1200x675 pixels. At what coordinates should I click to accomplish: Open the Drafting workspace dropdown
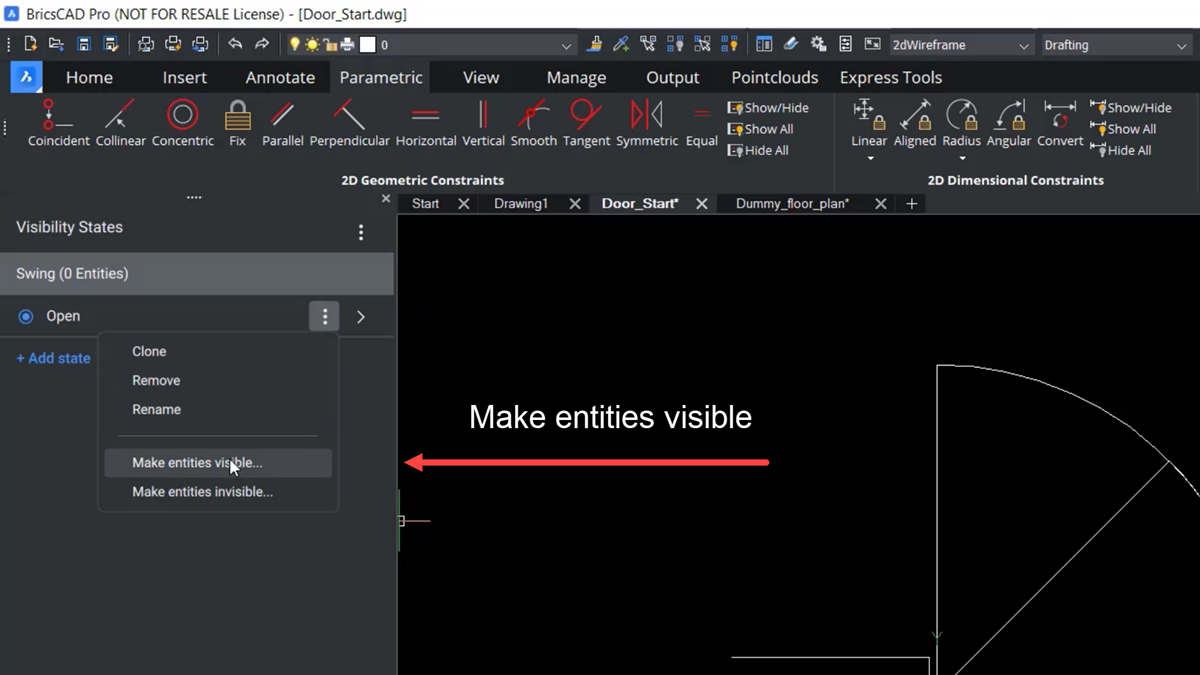coord(1113,44)
